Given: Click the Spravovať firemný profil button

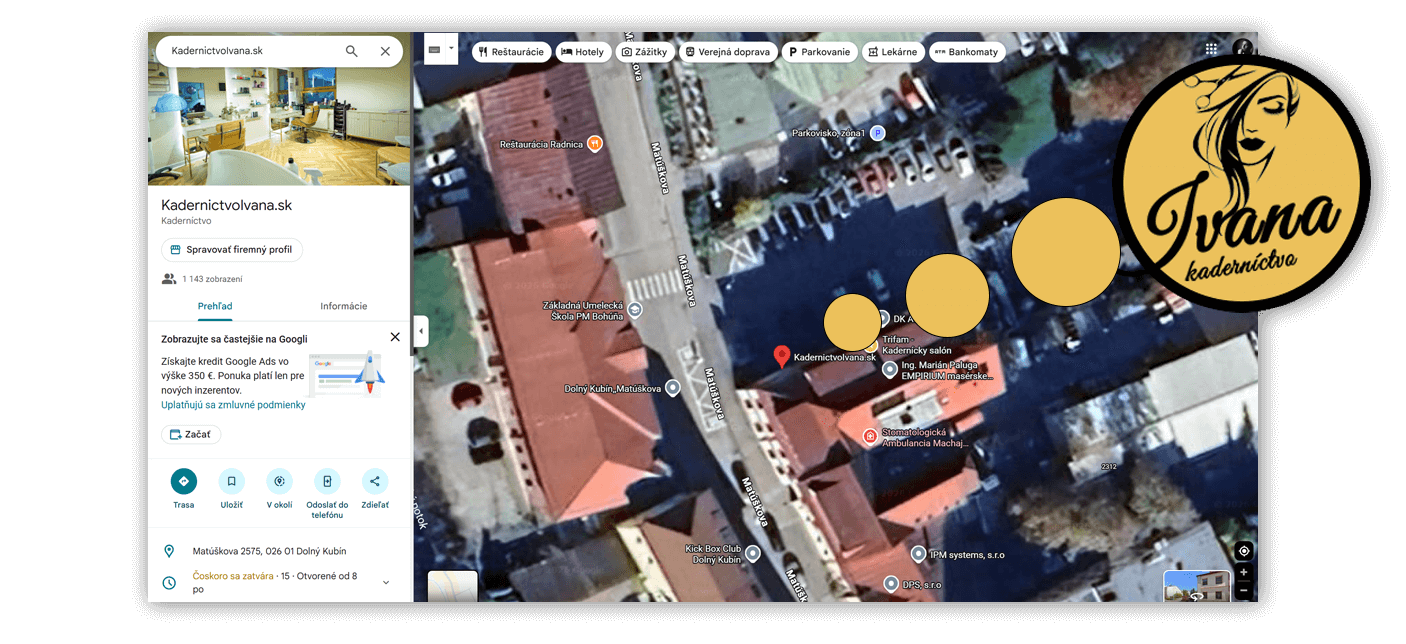Looking at the screenshot, I should 232,250.
